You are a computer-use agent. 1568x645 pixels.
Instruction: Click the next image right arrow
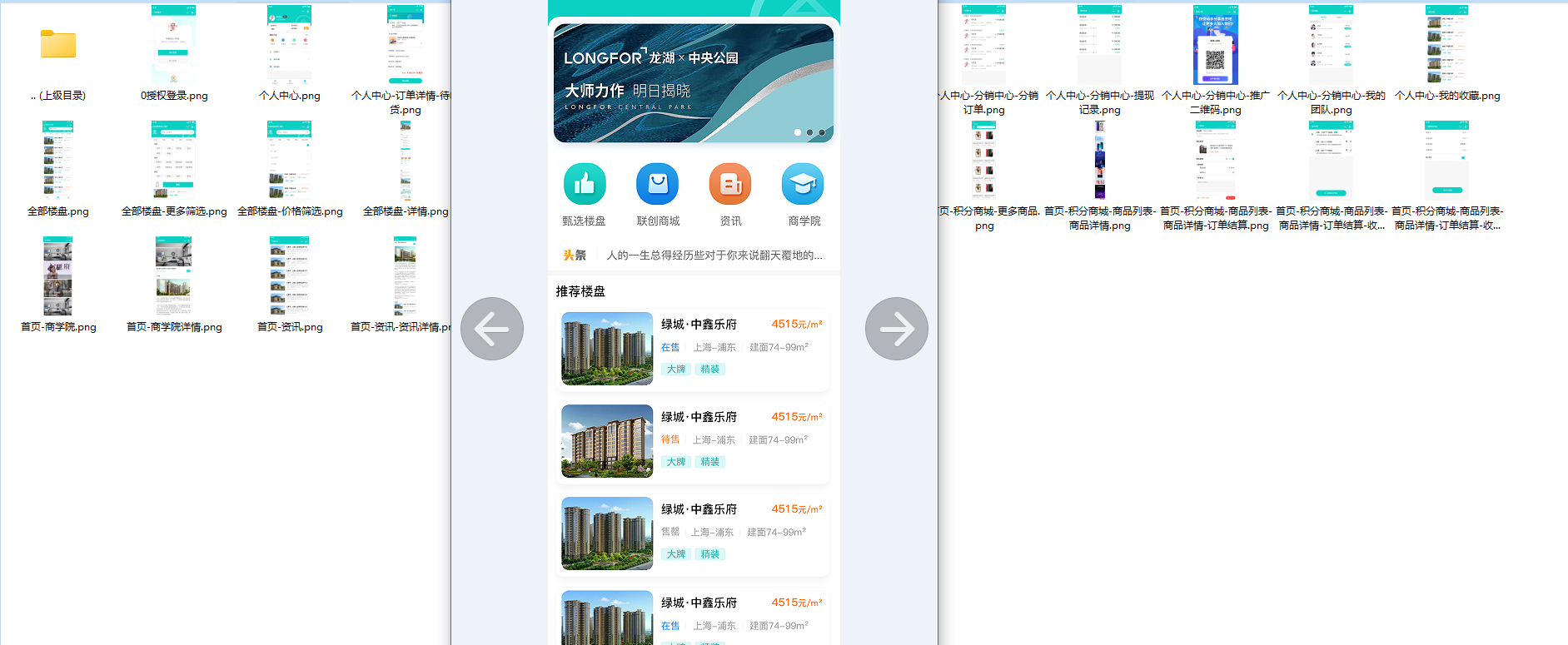click(896, 329)
